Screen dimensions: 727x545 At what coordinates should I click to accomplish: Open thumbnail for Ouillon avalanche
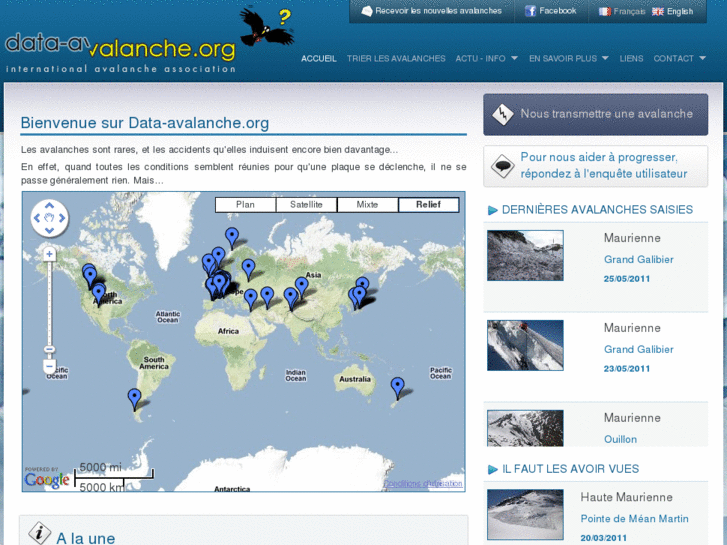(525, 428)
